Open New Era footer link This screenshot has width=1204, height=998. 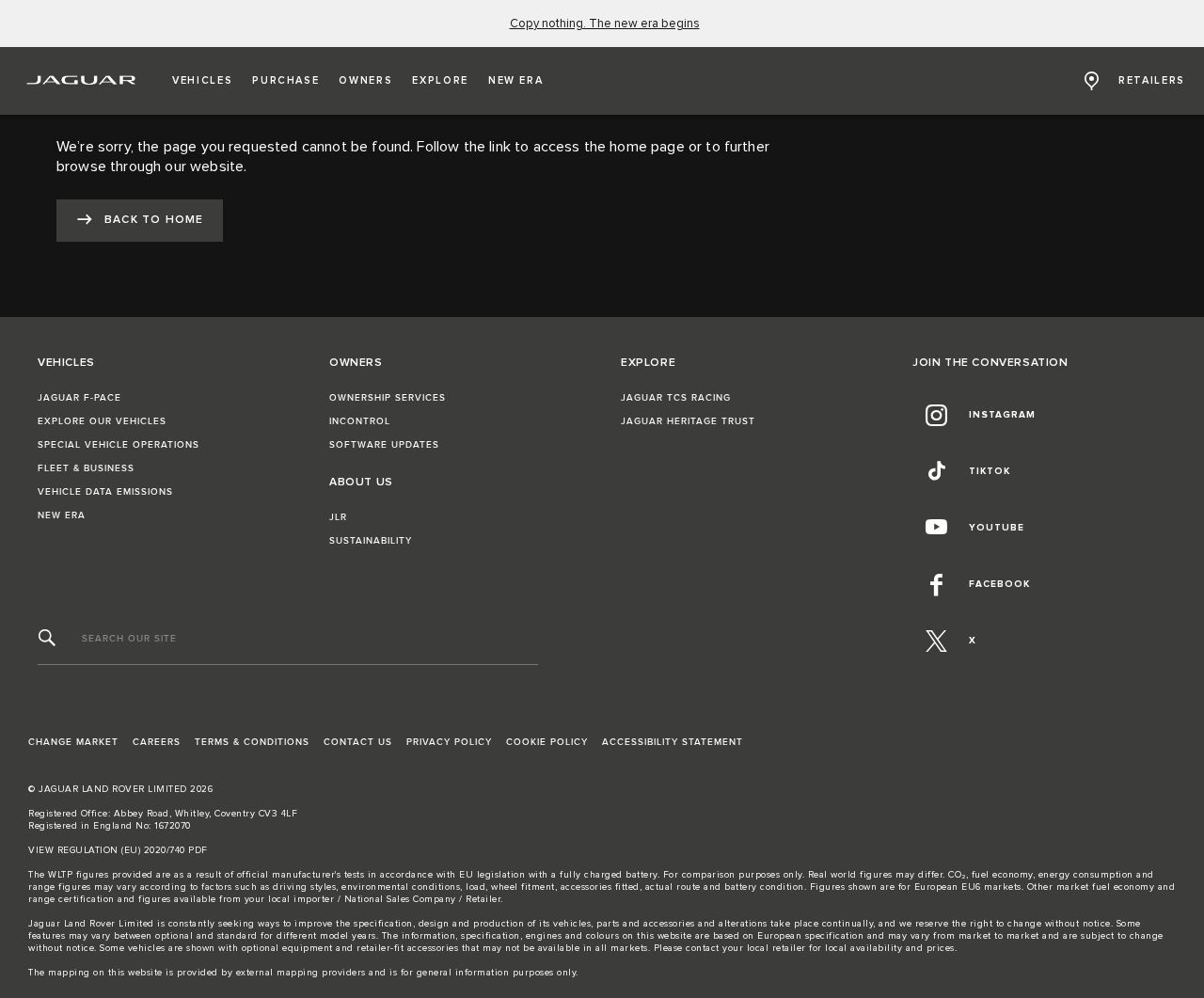[61, 515]
